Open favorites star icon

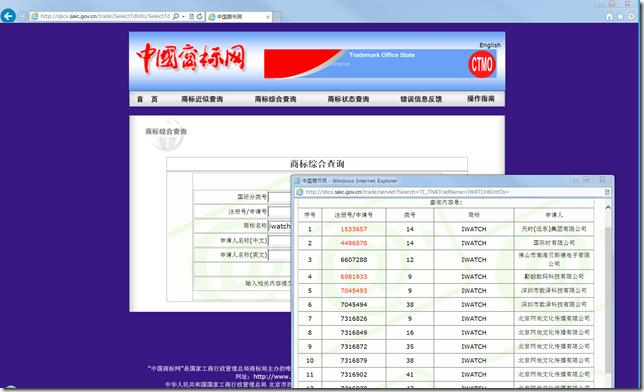(x=620, y=16)
